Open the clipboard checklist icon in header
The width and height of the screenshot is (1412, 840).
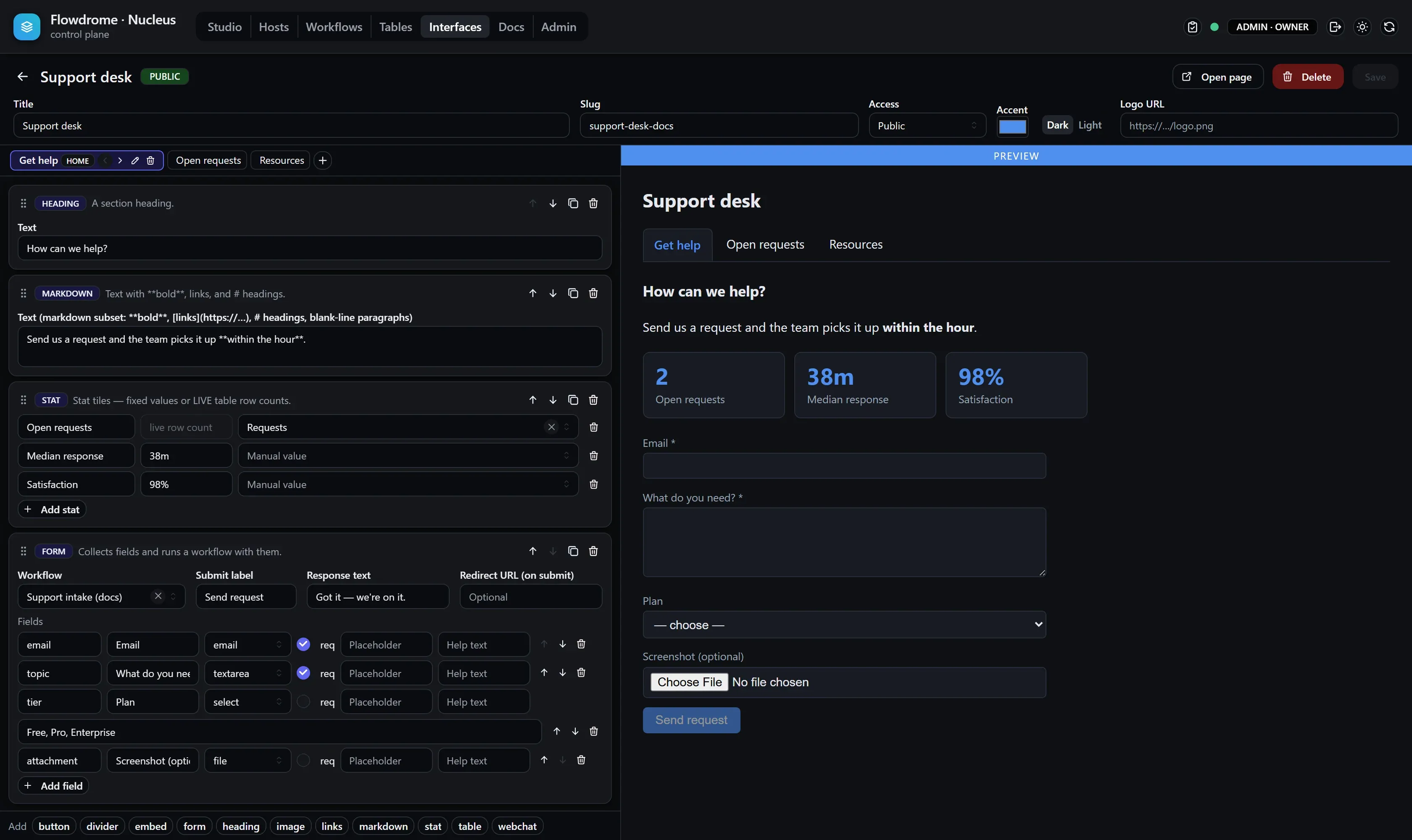pos(1192,26)
